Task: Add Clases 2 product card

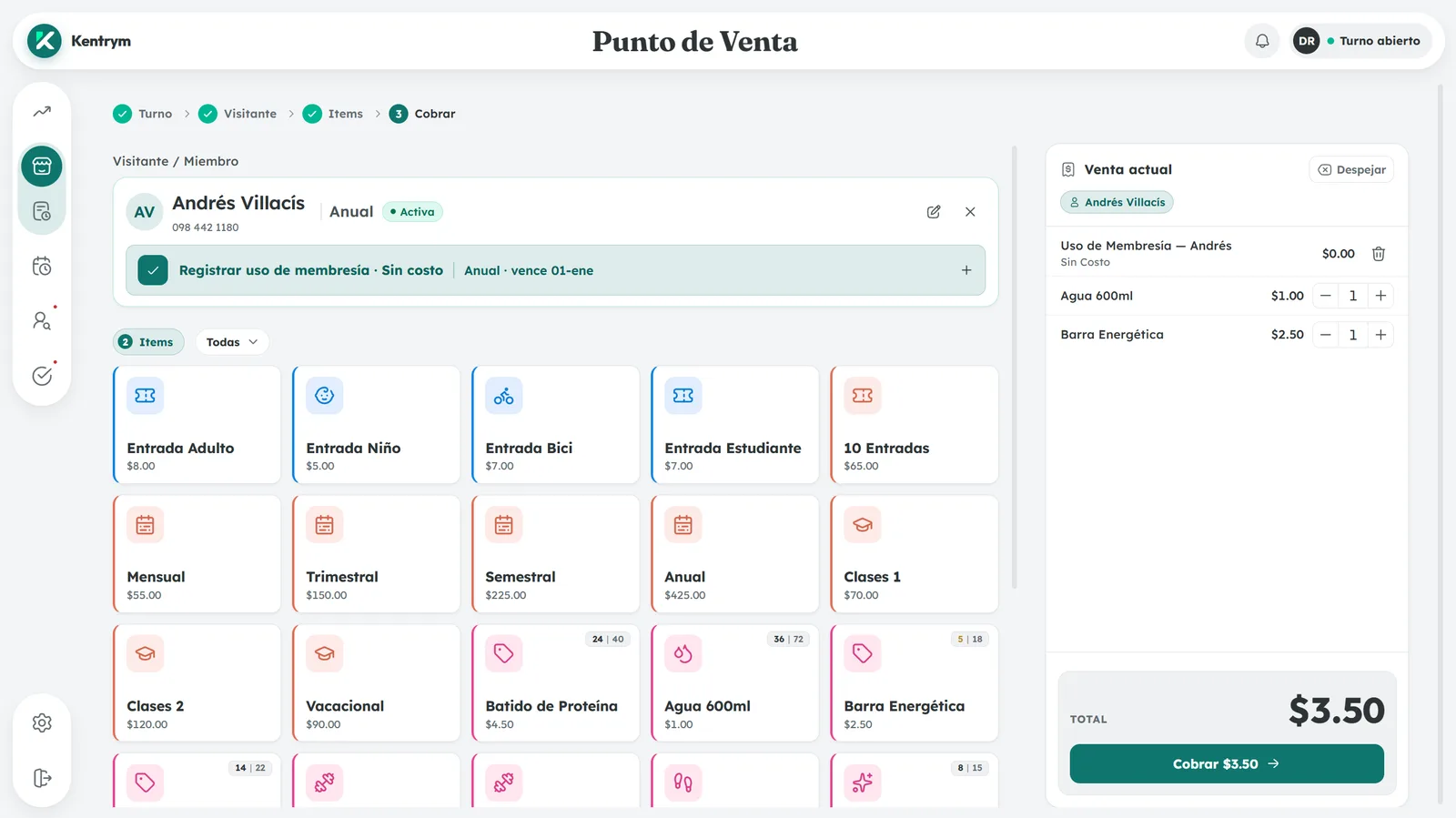Action: (197, 683)
